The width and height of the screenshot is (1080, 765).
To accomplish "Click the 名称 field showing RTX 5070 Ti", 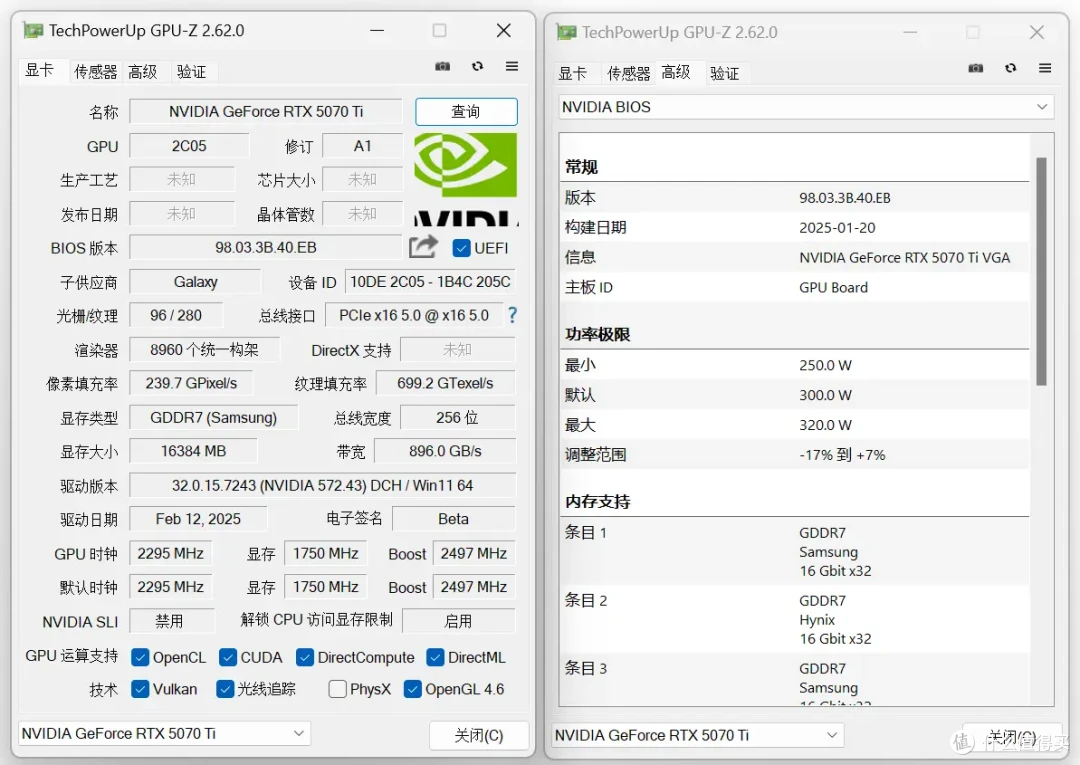I will (266, 112).
